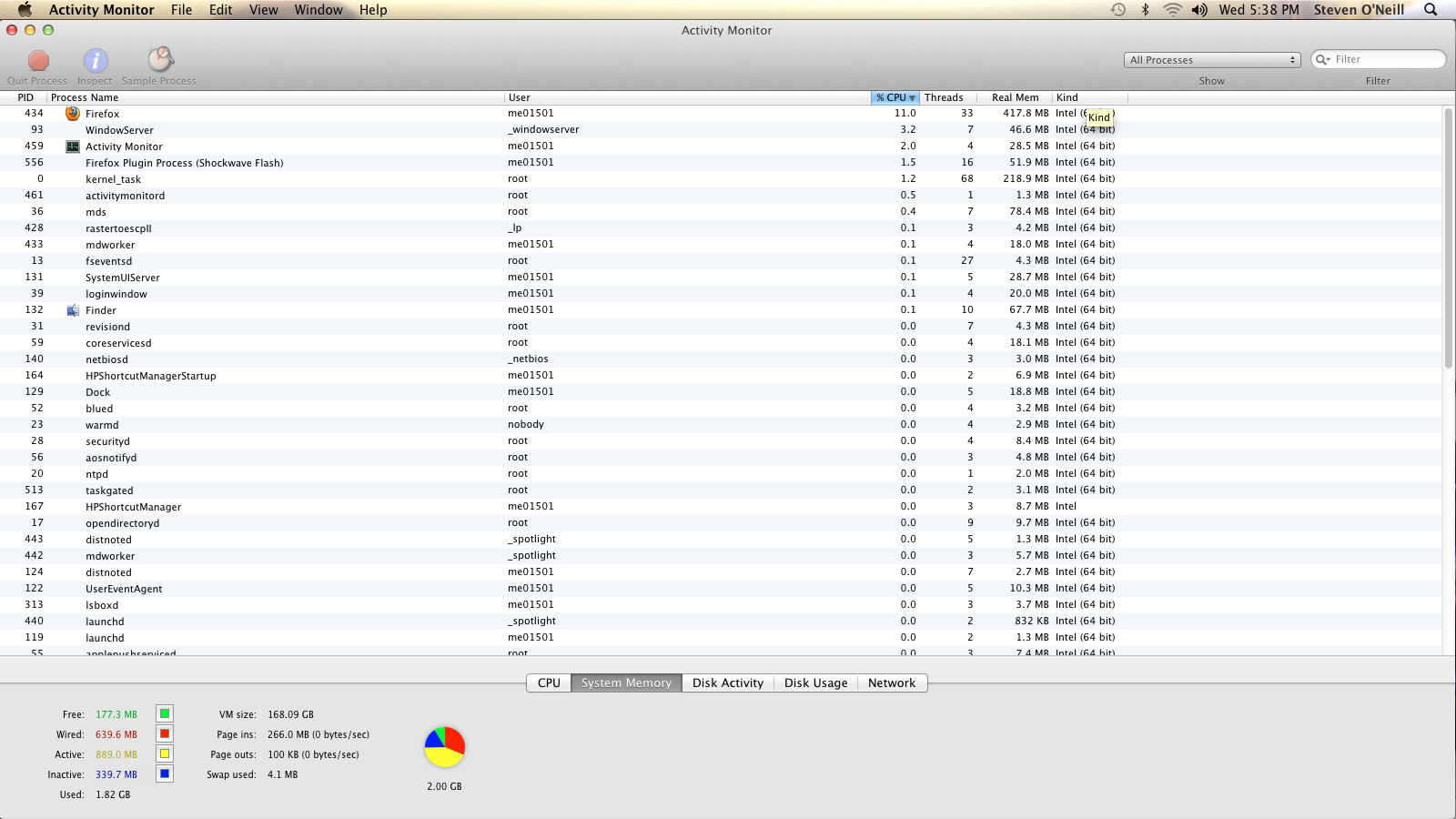The width and height of the screenshot is (1456, 819).
Task: Select the netbiosd process row
Action: [x=721, y=359]
